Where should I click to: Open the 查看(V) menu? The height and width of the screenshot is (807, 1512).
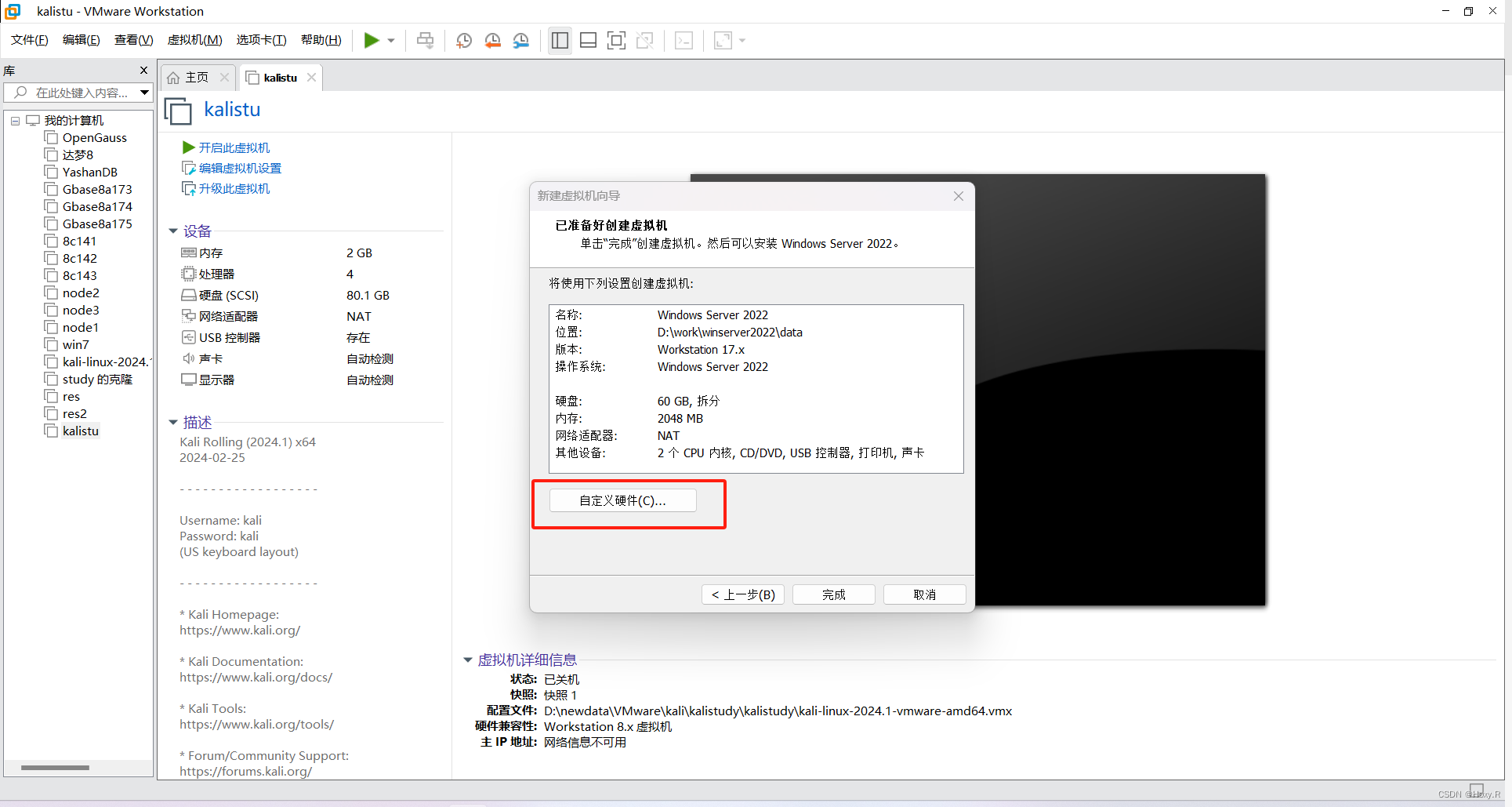click(134, 40)
